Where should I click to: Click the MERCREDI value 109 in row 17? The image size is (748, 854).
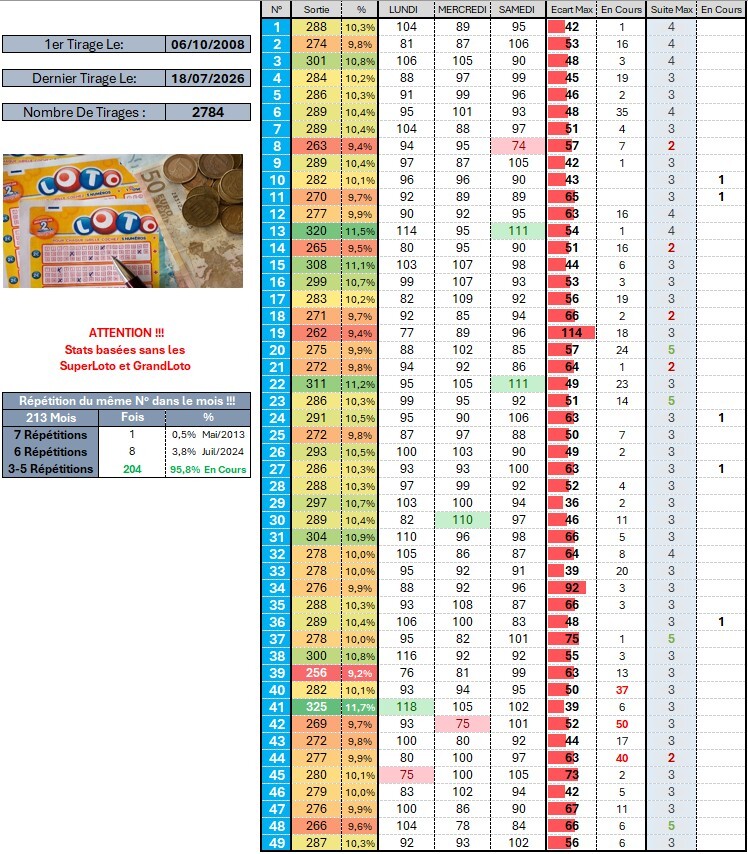[x=463, y=298]
